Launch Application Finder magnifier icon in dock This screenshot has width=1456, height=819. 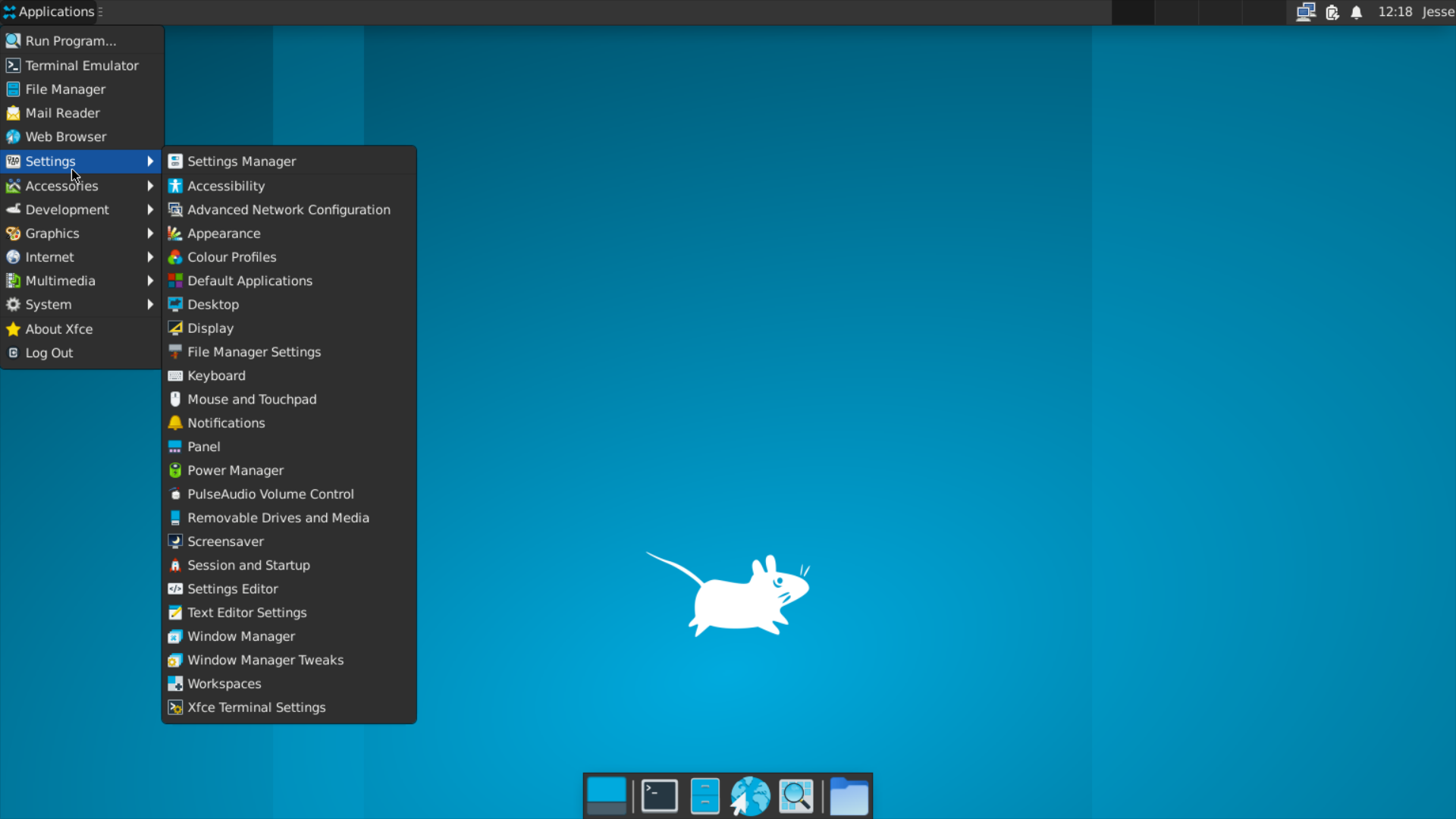(x=795, y=796)
